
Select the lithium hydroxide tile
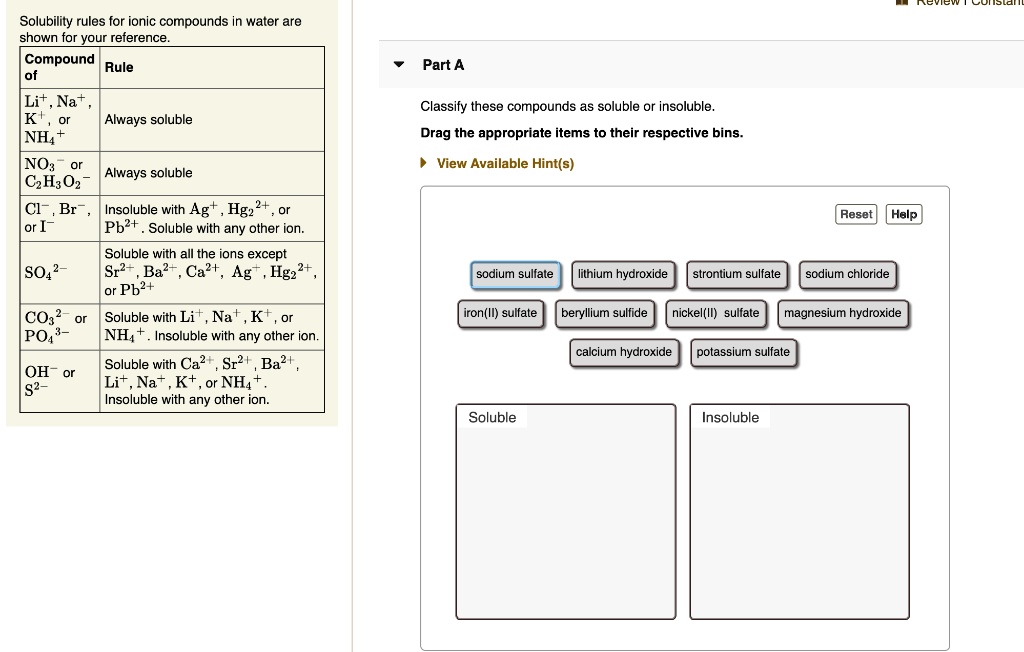point(623,274)
